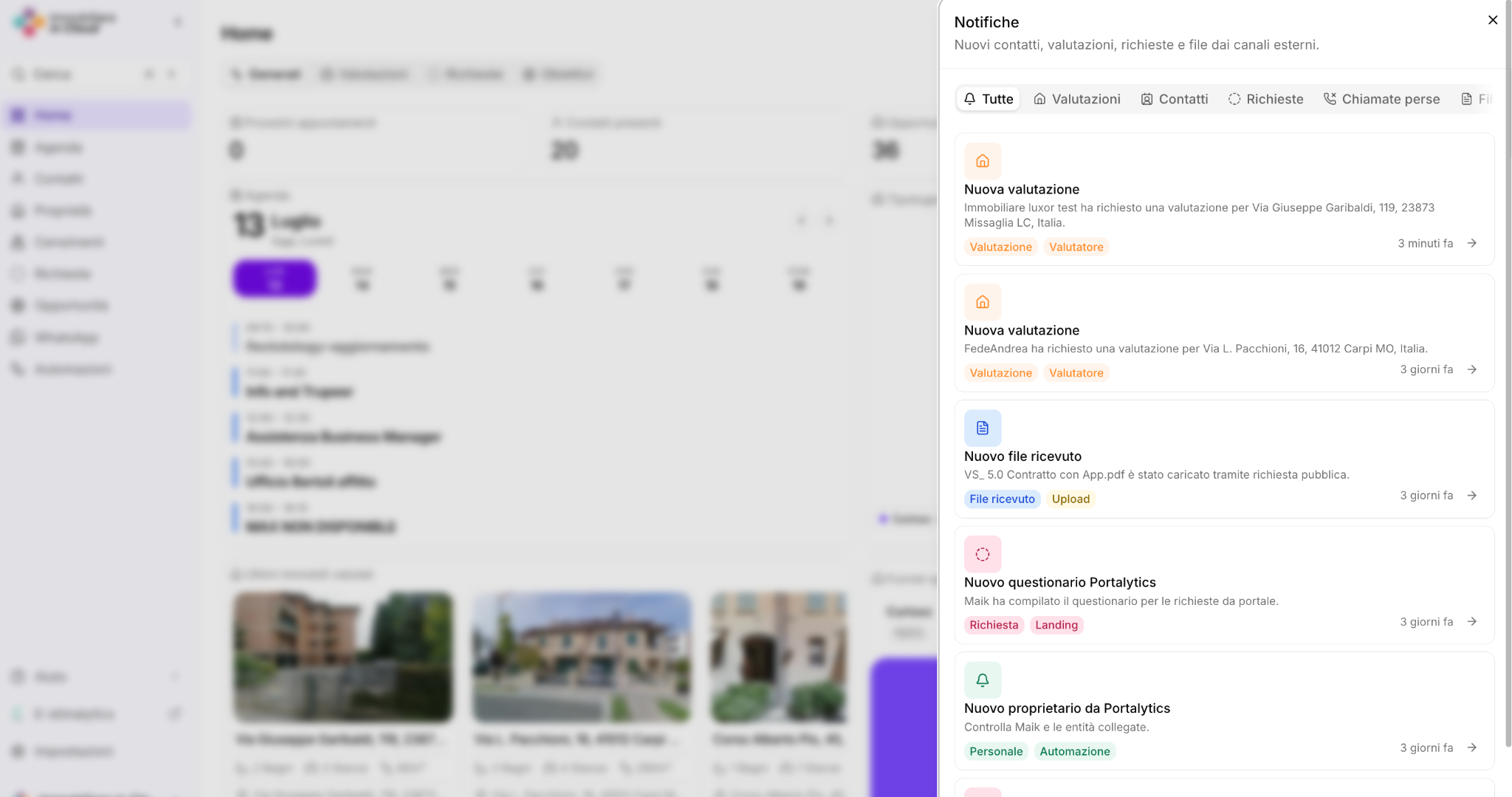Screen dimensions: 1512x797
Task: Close the Notifiche panel
Action: pos(1492,20)
